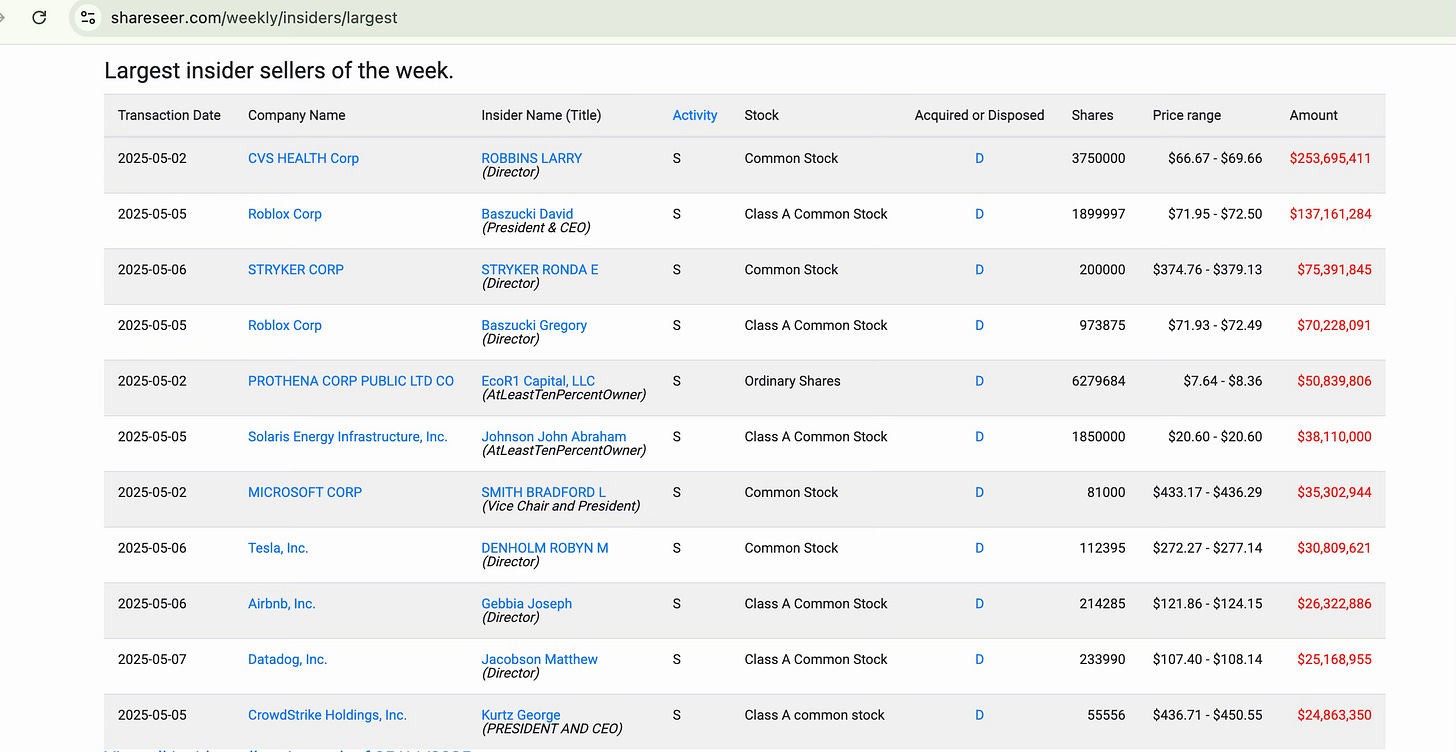The width and height of the screenshot is (1456, 752).
Task: Select the price range $272.27 - $277.14
Action: click(1207, 548)
